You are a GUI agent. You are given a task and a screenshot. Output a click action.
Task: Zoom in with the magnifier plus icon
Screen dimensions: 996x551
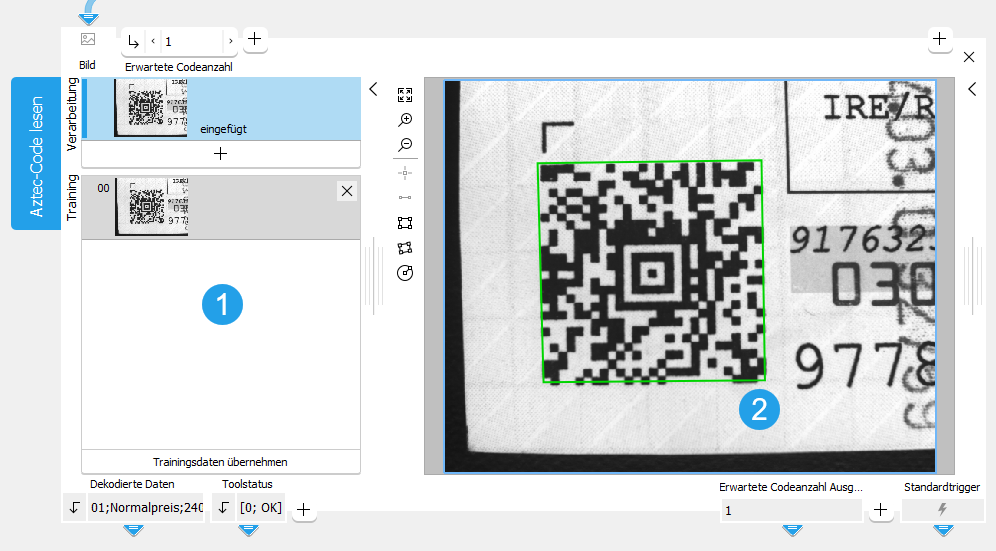point(405,120)
